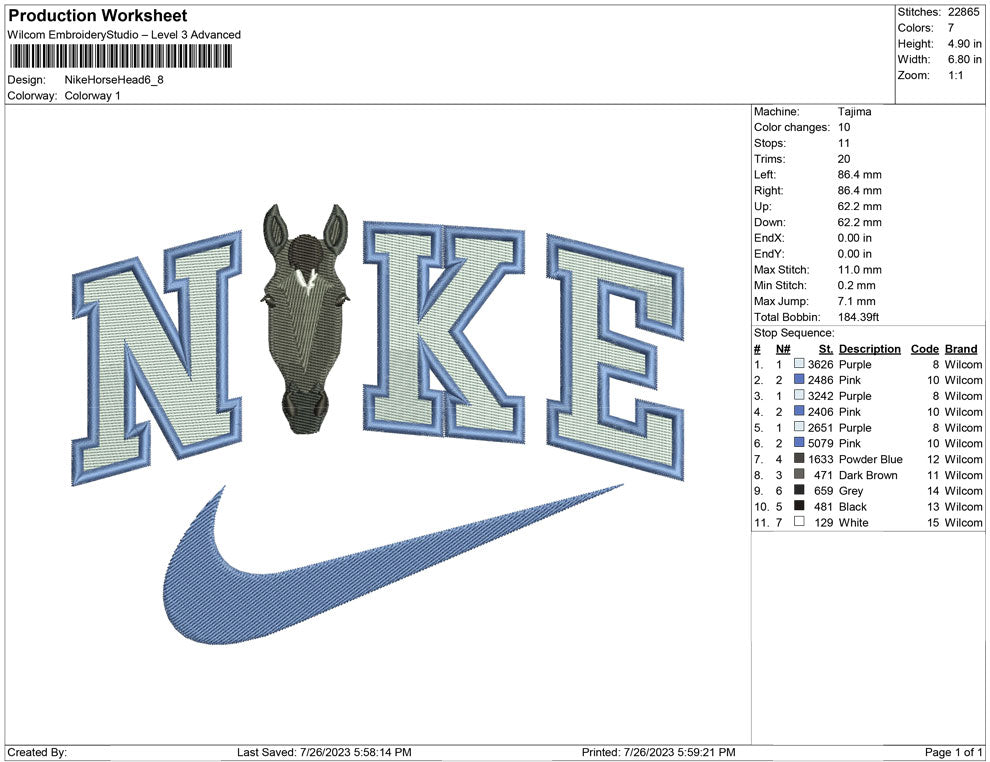Click the horse head in the design
Viewport: 990px width, 762px height.
coord(306,318)
